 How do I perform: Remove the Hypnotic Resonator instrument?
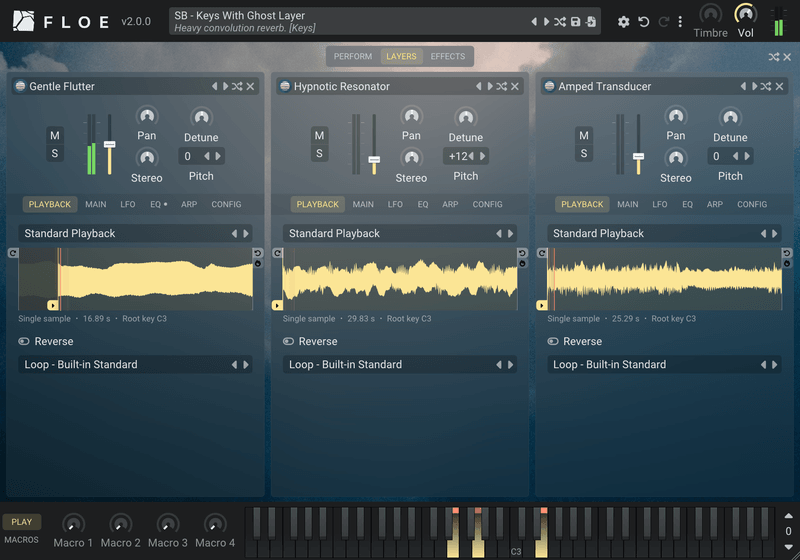515,86
